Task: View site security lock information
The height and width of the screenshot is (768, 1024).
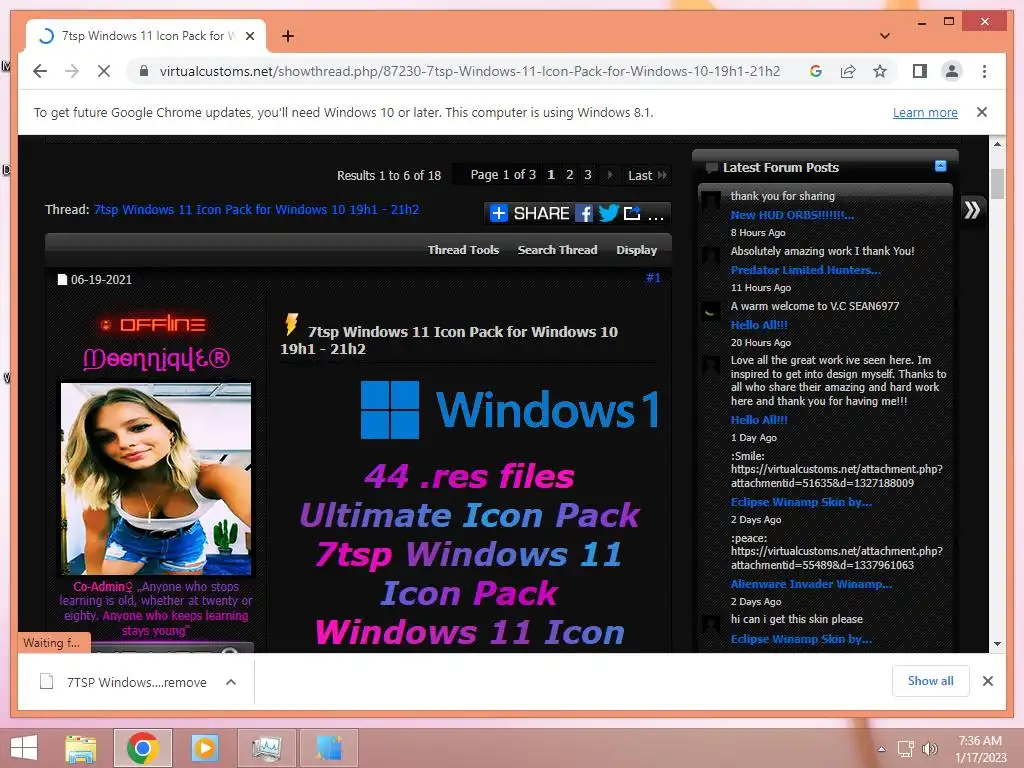Action: [144, 71]
